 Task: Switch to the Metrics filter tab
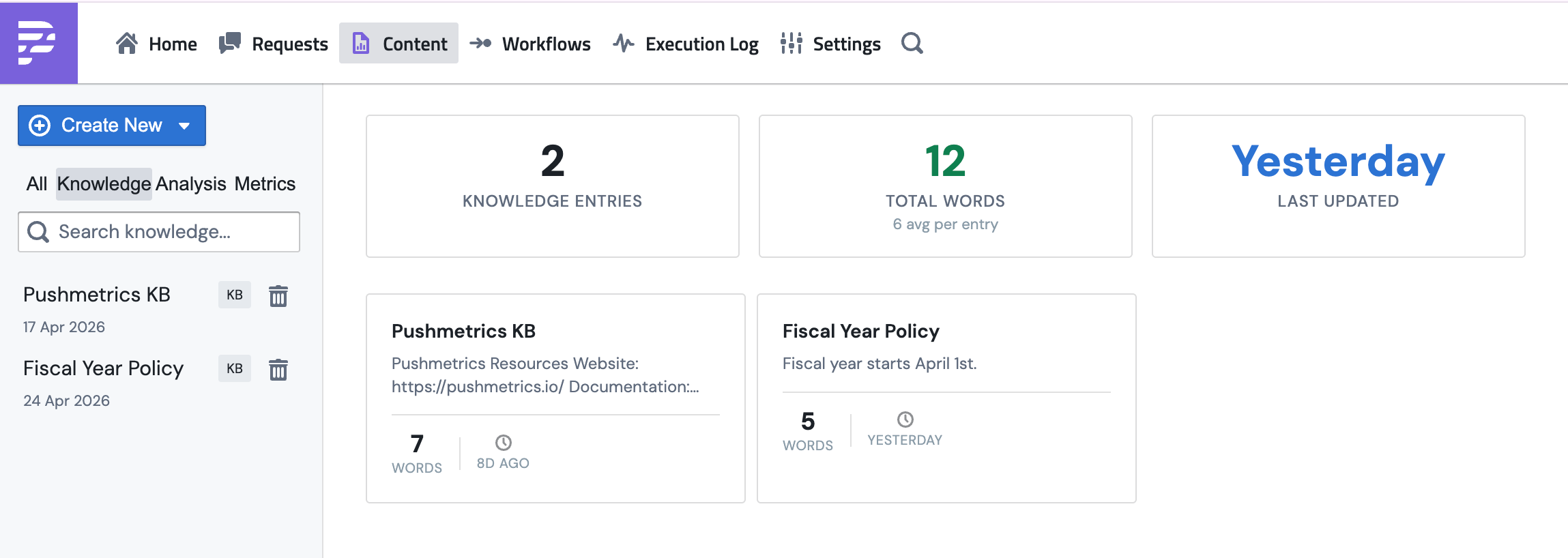click(x=265, y=184)
